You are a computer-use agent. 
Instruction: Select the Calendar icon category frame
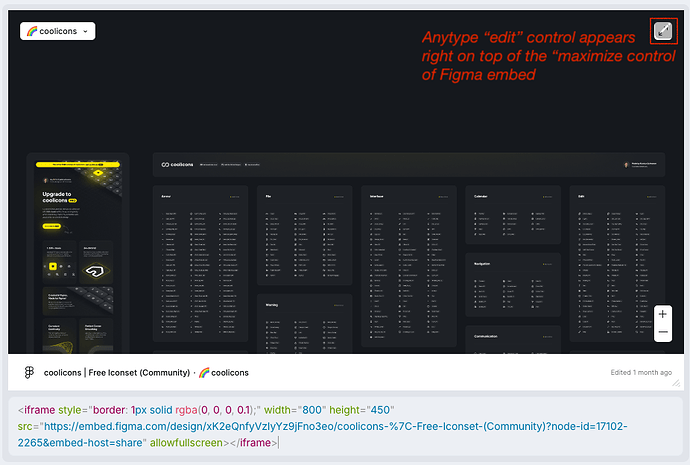click(x=513, y=215)
